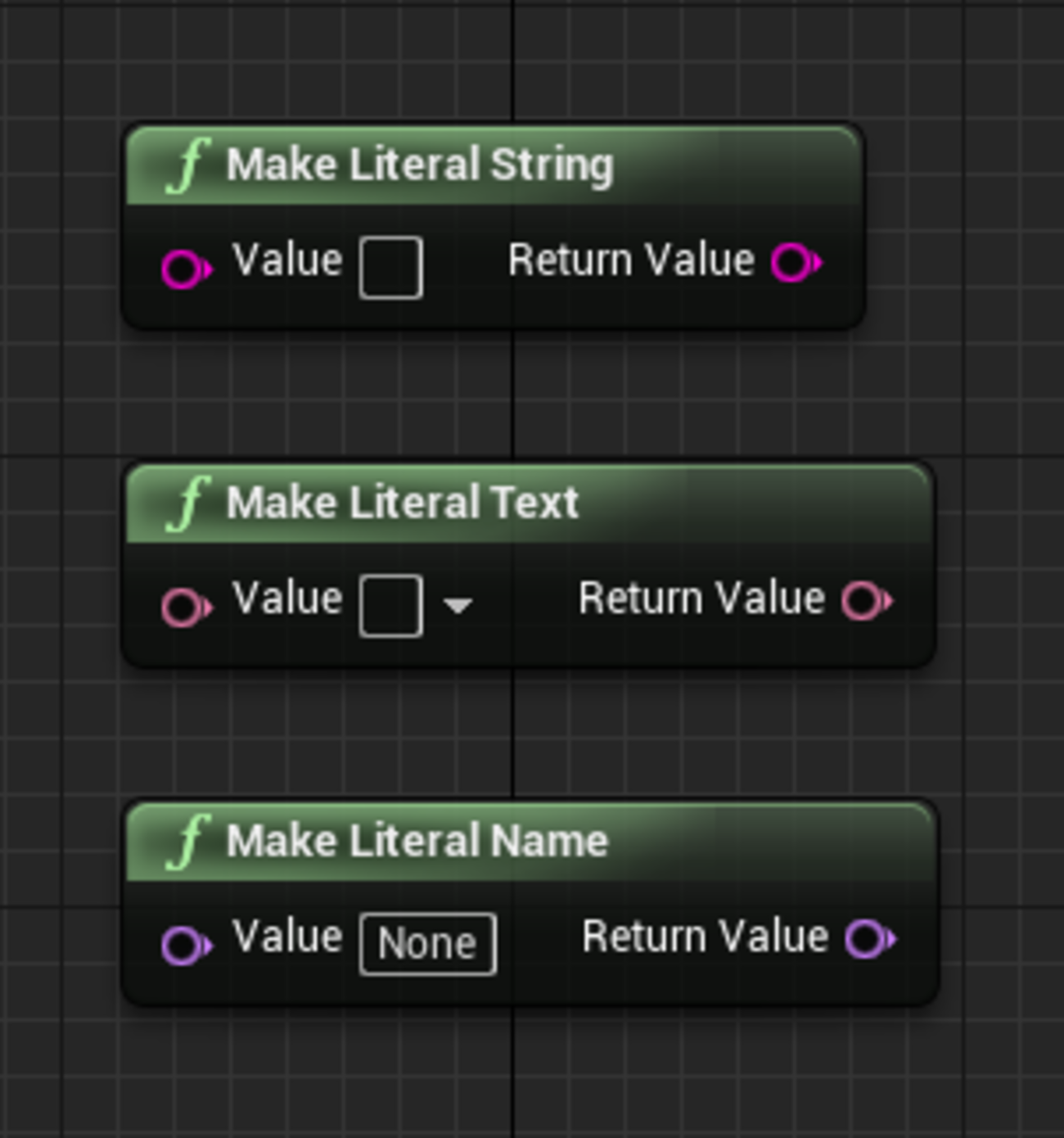Click the Name node's Return Value output pin
Image resolution: width=1064 pixels, height=1138 pixels.
[x=868, y=939]
